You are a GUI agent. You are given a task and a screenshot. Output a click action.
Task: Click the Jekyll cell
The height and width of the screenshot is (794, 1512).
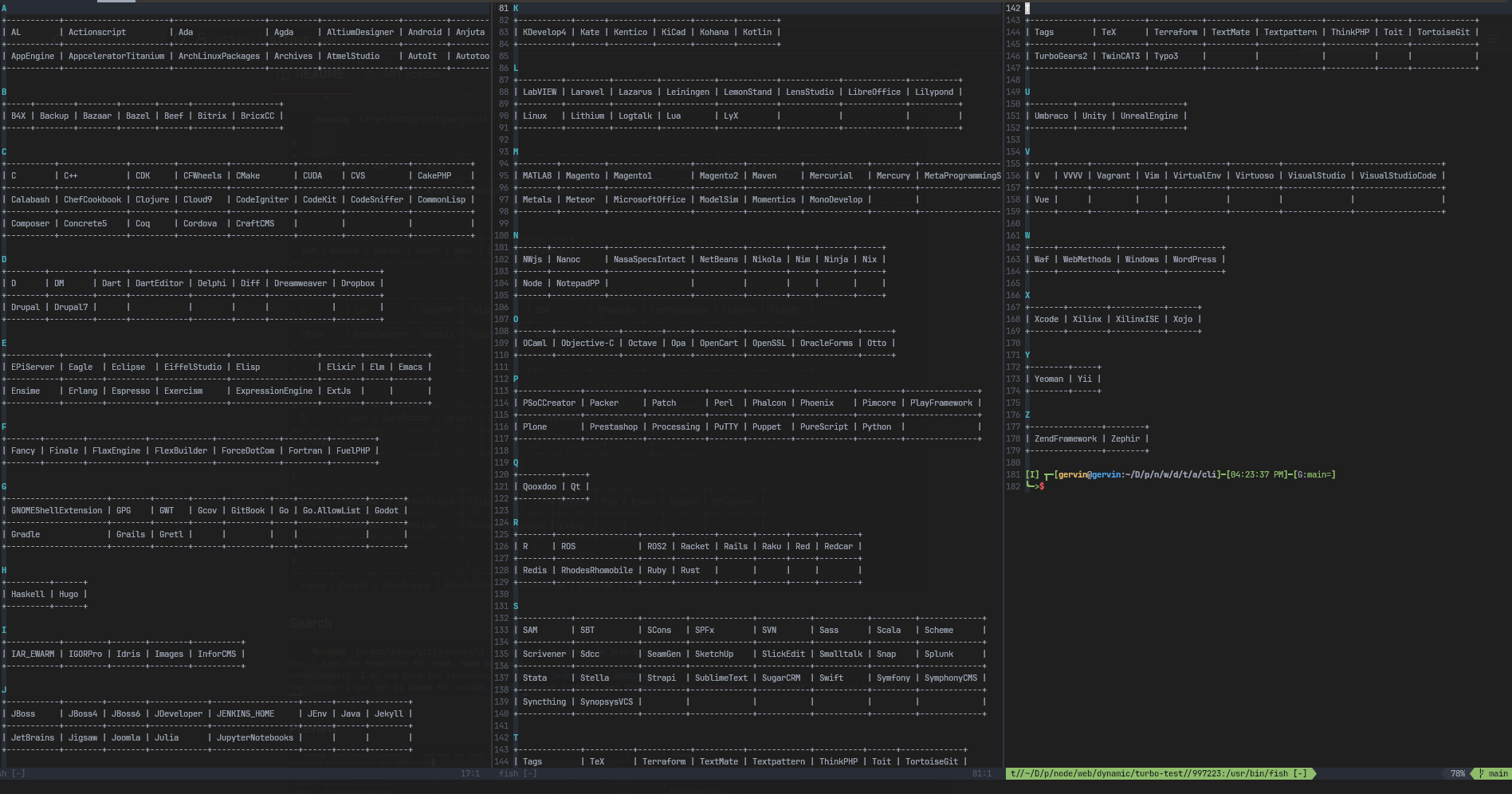[x=389, y=713]
